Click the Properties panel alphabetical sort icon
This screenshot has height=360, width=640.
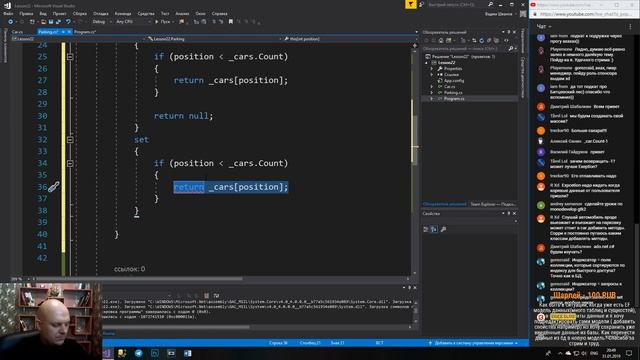434,229
